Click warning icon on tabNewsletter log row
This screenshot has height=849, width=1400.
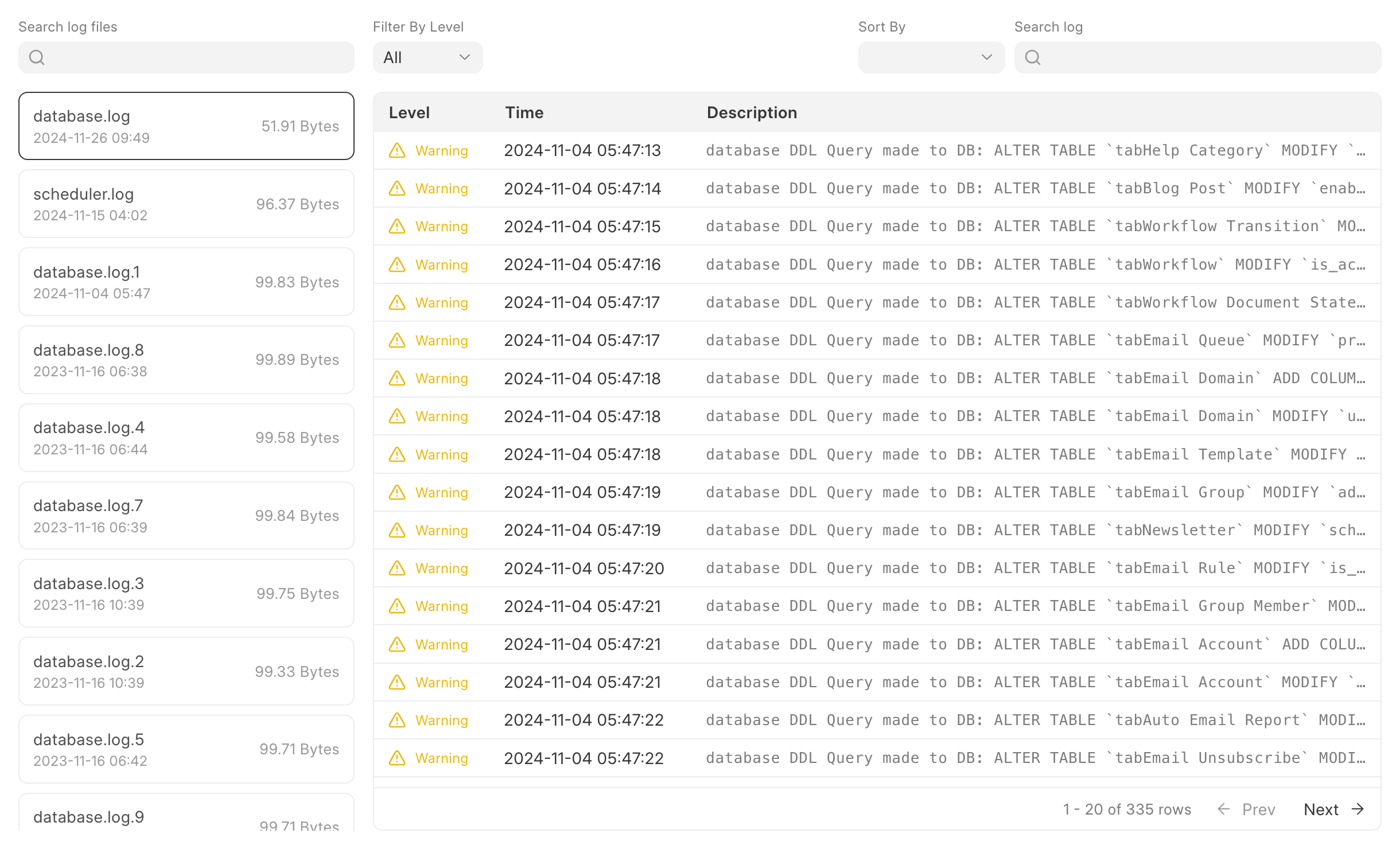(397, 530)
